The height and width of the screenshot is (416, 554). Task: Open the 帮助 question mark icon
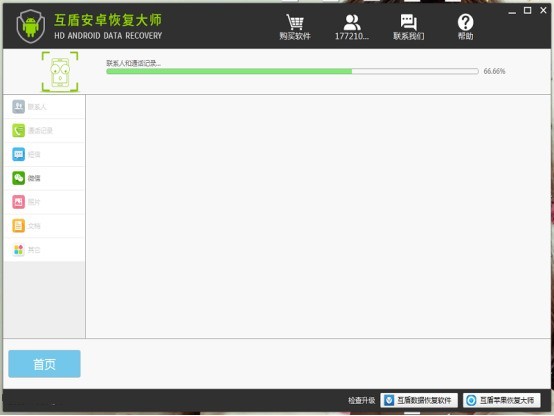pos(465,22)
